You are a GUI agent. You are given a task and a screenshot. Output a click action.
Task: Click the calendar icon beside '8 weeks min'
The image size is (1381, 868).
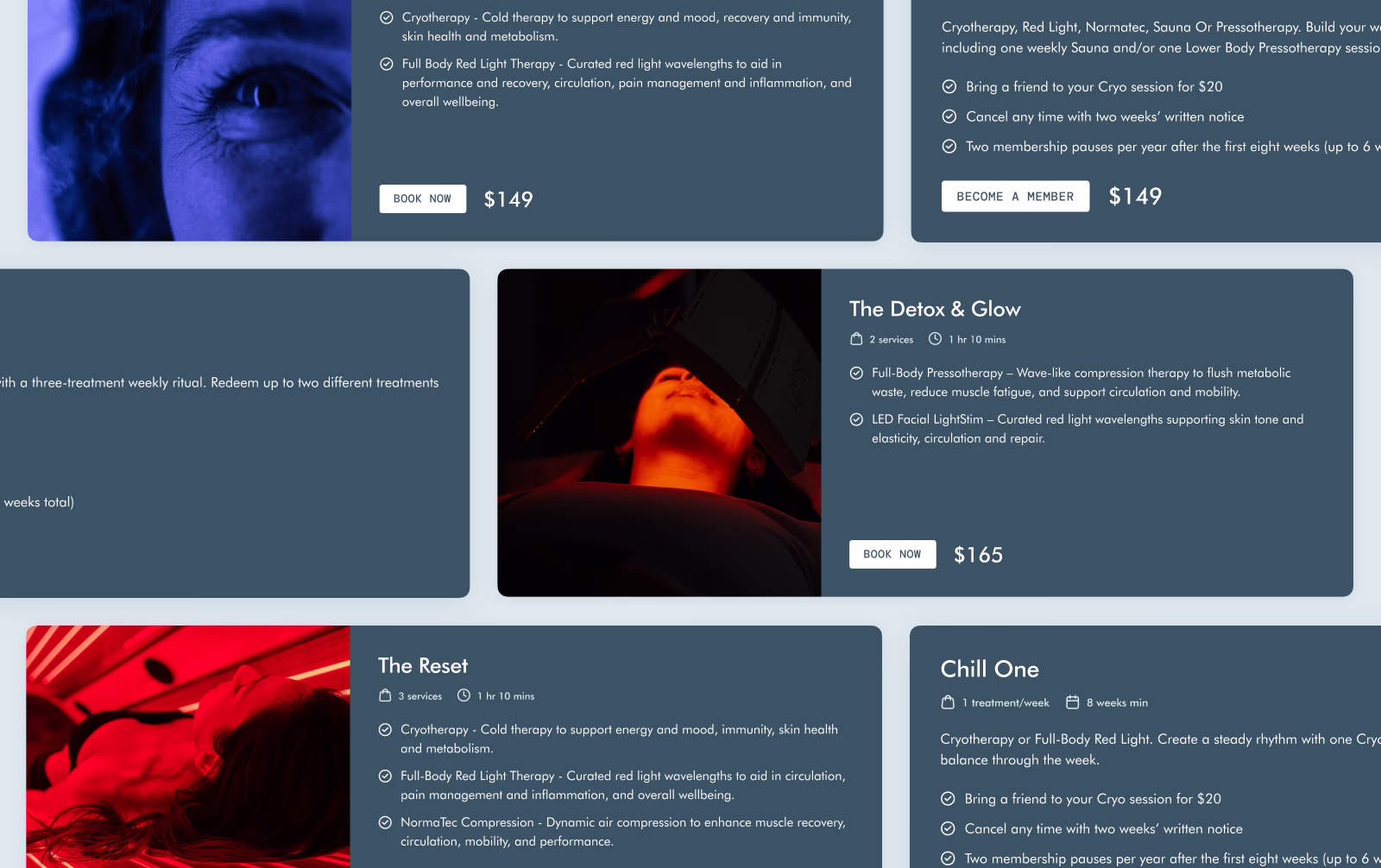pos(1072,702)
